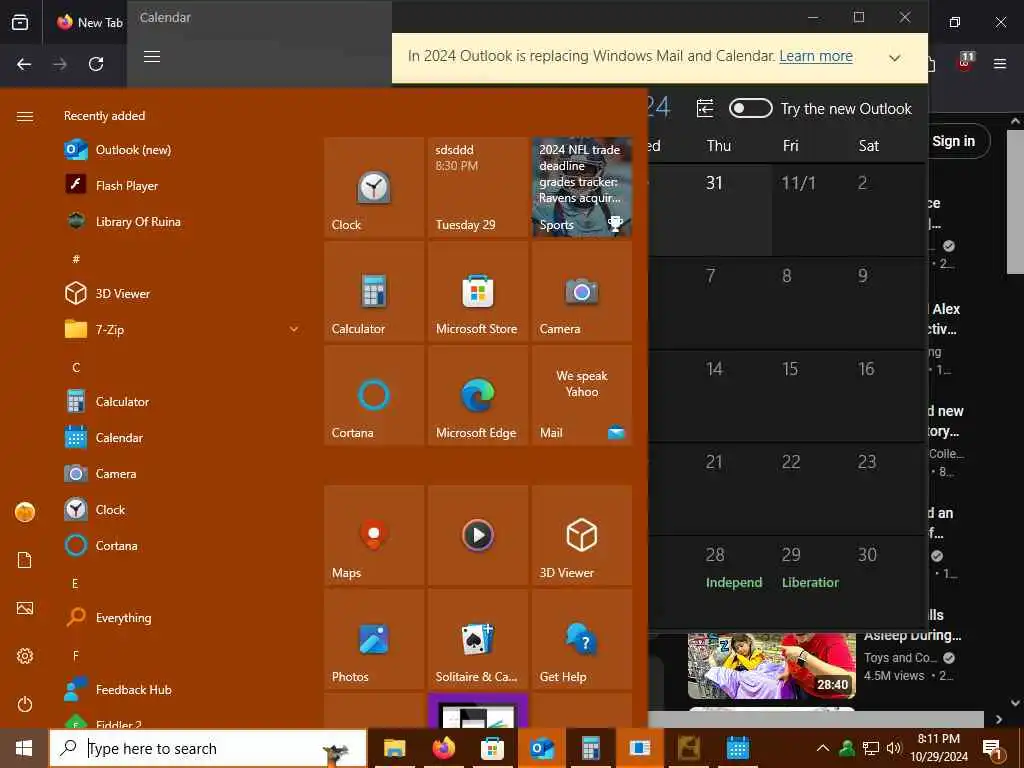This screenshot has width=1024, height=768.
Task: Open Calendar app hamburger navigation menu
Action: click(x=152, y=57)
